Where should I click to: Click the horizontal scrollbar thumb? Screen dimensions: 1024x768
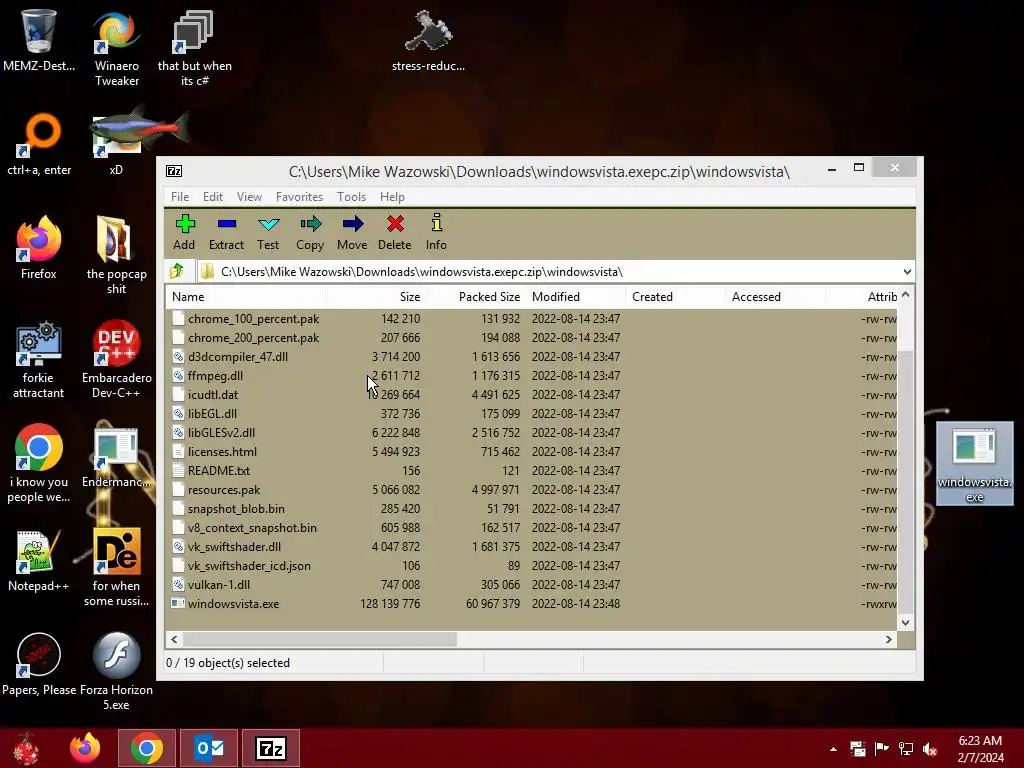319,639
